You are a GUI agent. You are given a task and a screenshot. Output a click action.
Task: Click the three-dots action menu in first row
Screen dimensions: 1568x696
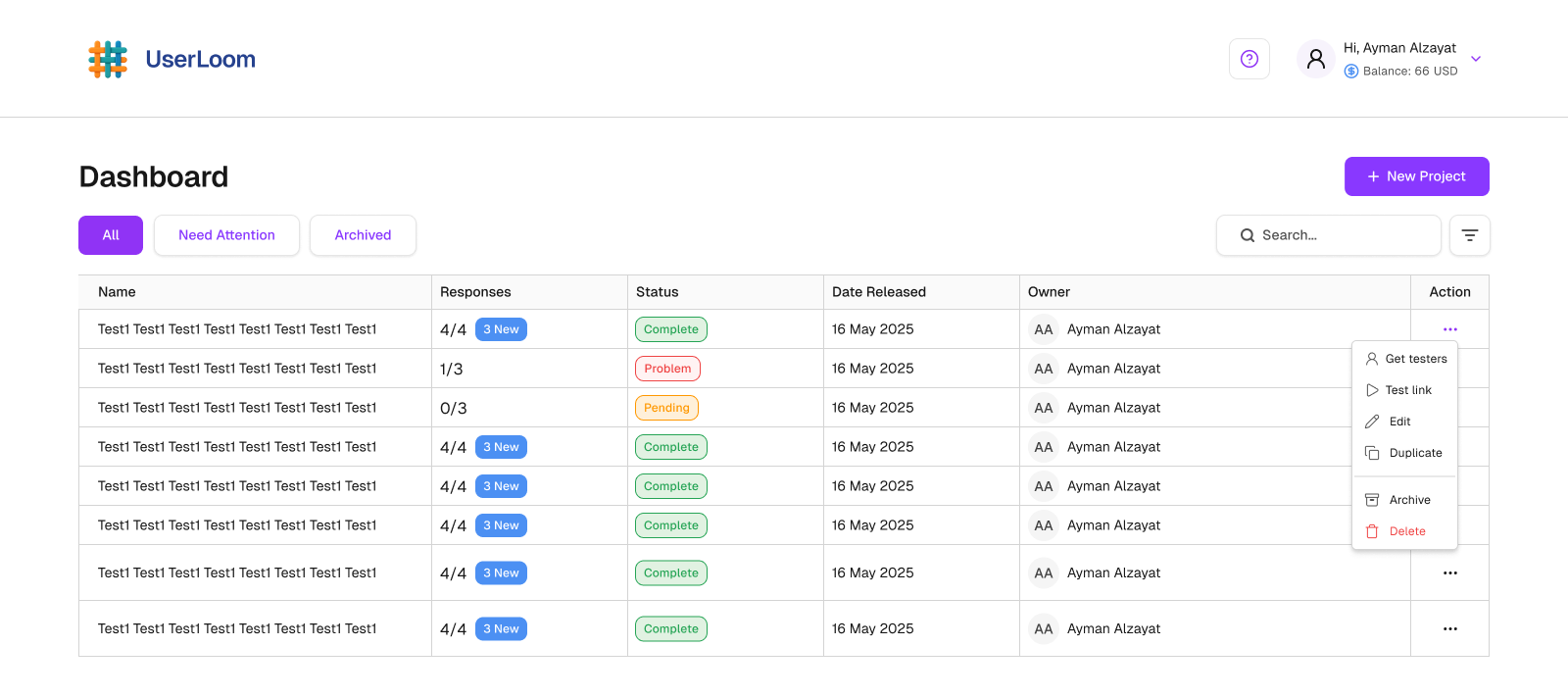pos(1450,329)
